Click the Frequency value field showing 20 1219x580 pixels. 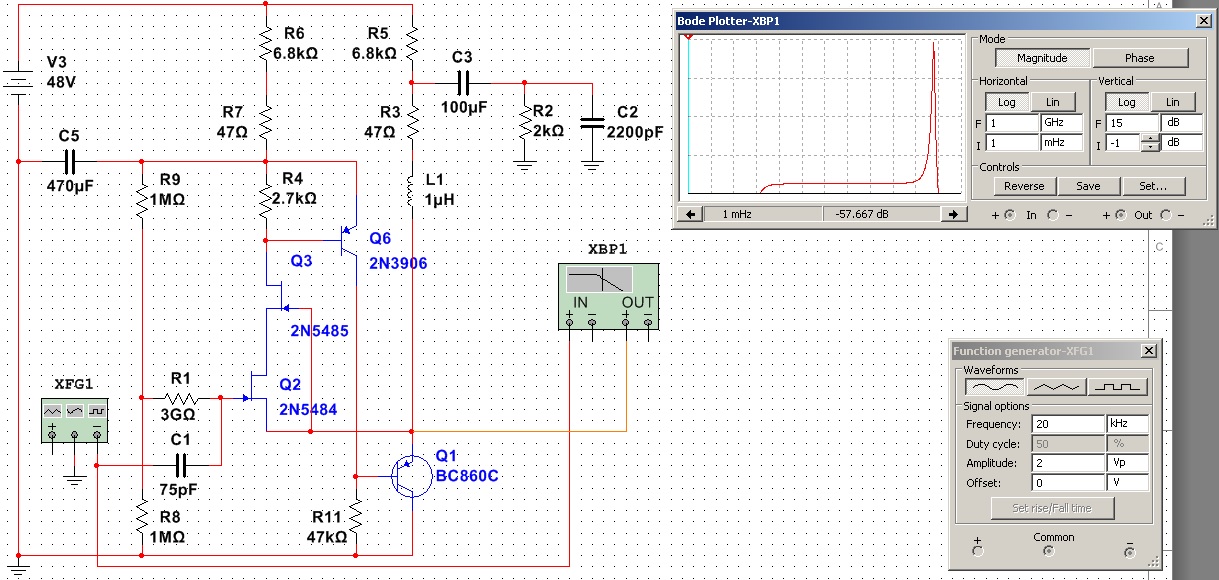1067,424
